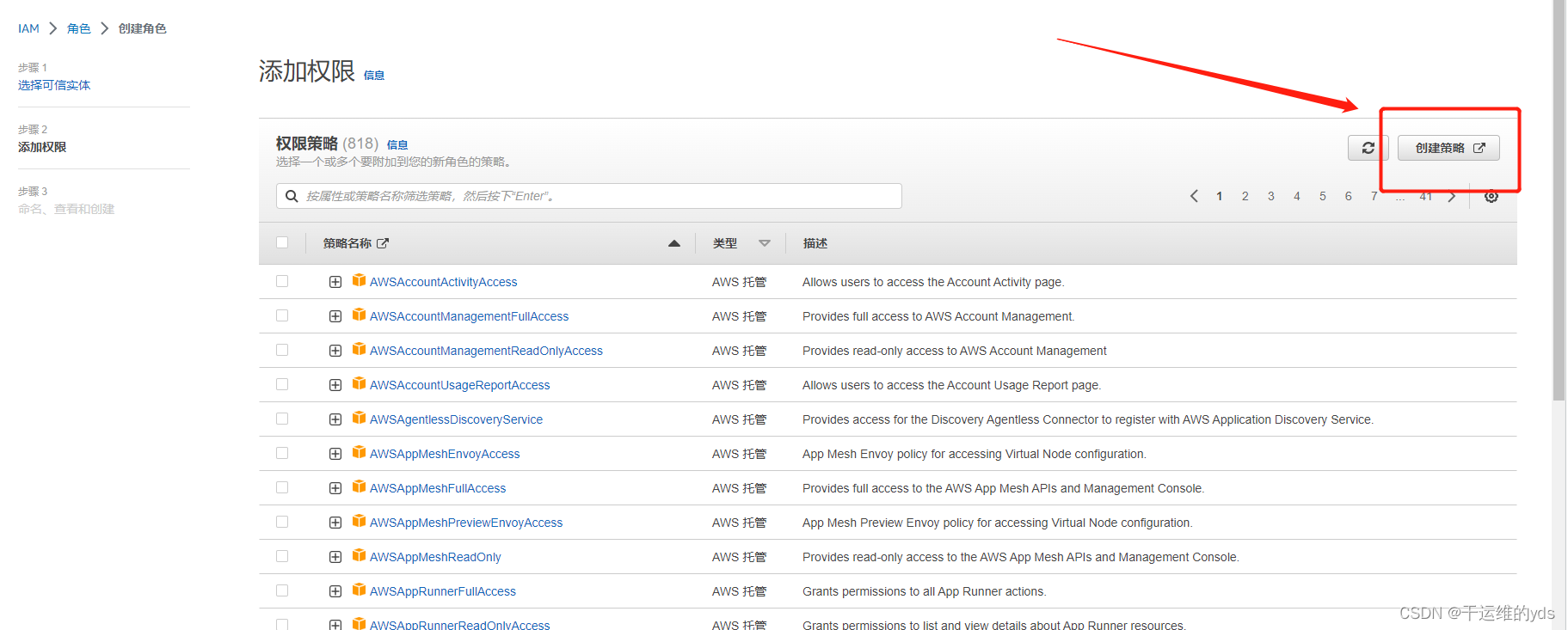1568x630 pixels.
Task: Open the 类型 column filter dropdown arrow
Action: point(765,243)
